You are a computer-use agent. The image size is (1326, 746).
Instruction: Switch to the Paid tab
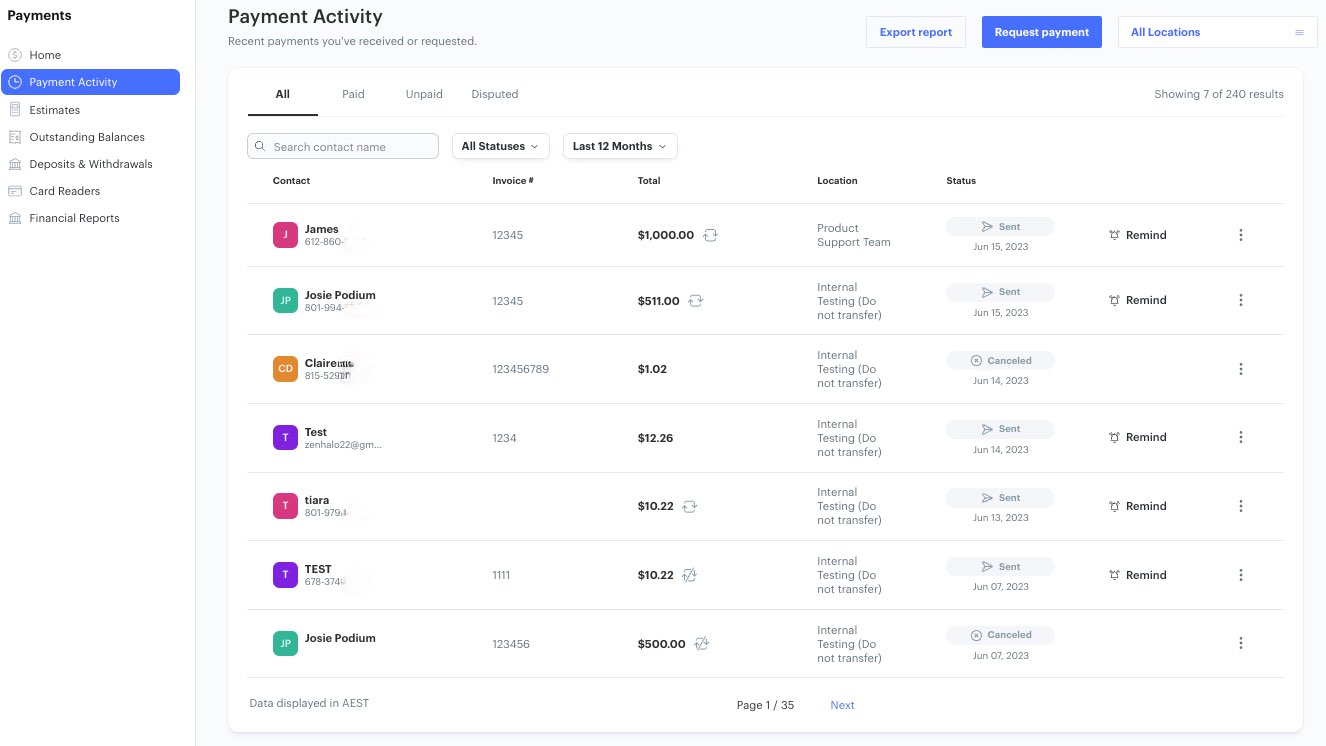353,93
